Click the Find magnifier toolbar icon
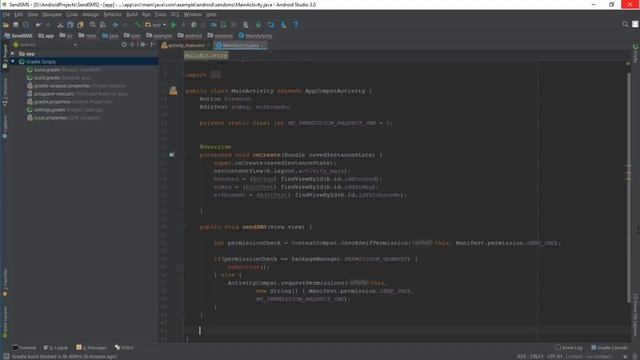 (x=93, y=25)
